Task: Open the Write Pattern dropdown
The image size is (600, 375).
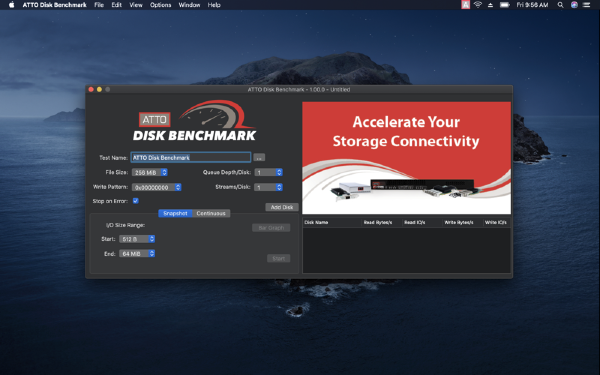Action: (x=157, y=188)
